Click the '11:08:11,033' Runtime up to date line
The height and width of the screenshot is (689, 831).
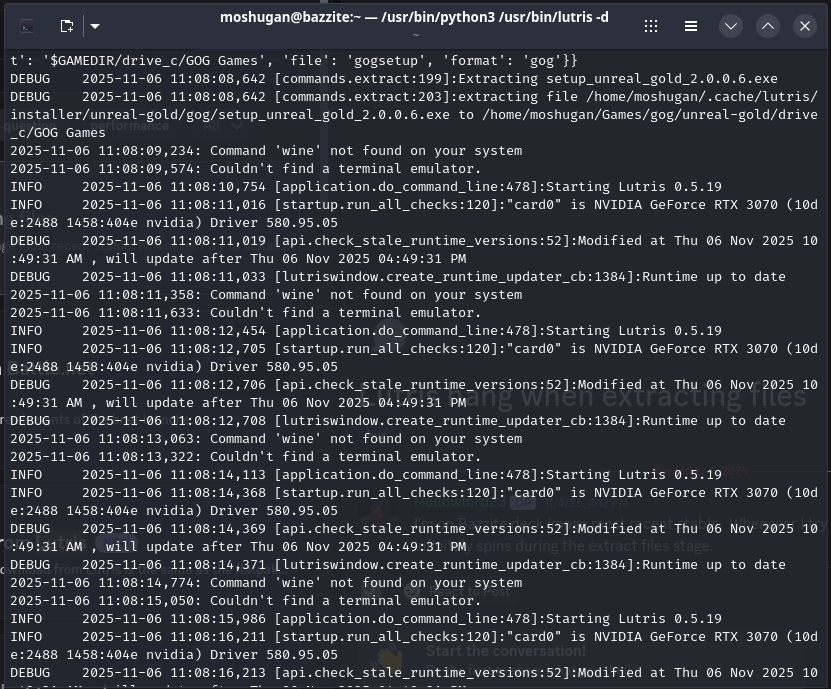(x=397, y=277)
